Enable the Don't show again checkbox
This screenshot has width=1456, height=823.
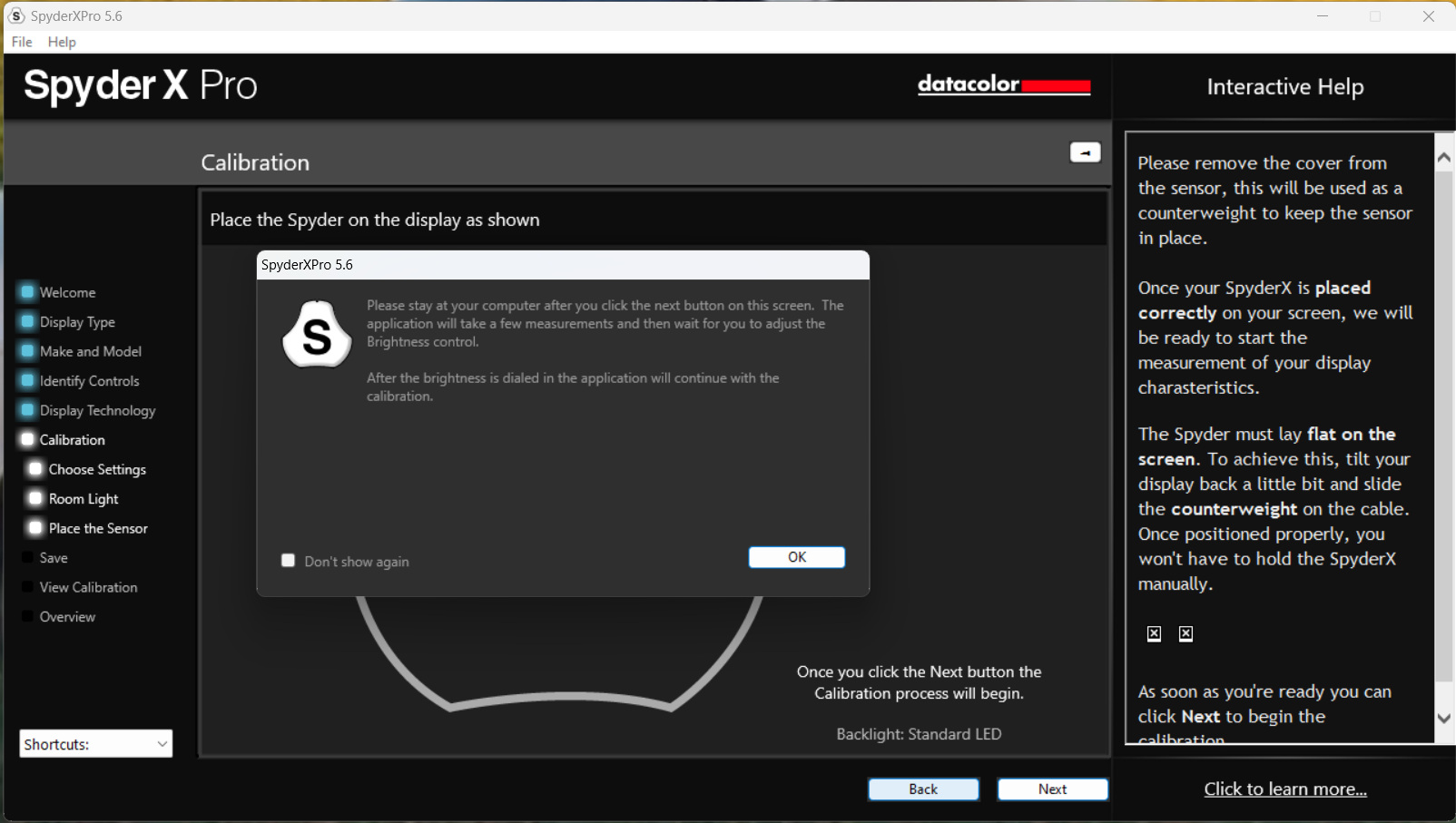(289, 561)
